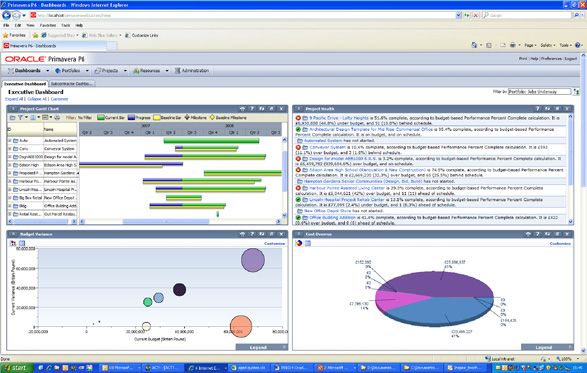The image size is (587, 373).
Task: Click the Expand All link
Action: (x=14, y=99)
